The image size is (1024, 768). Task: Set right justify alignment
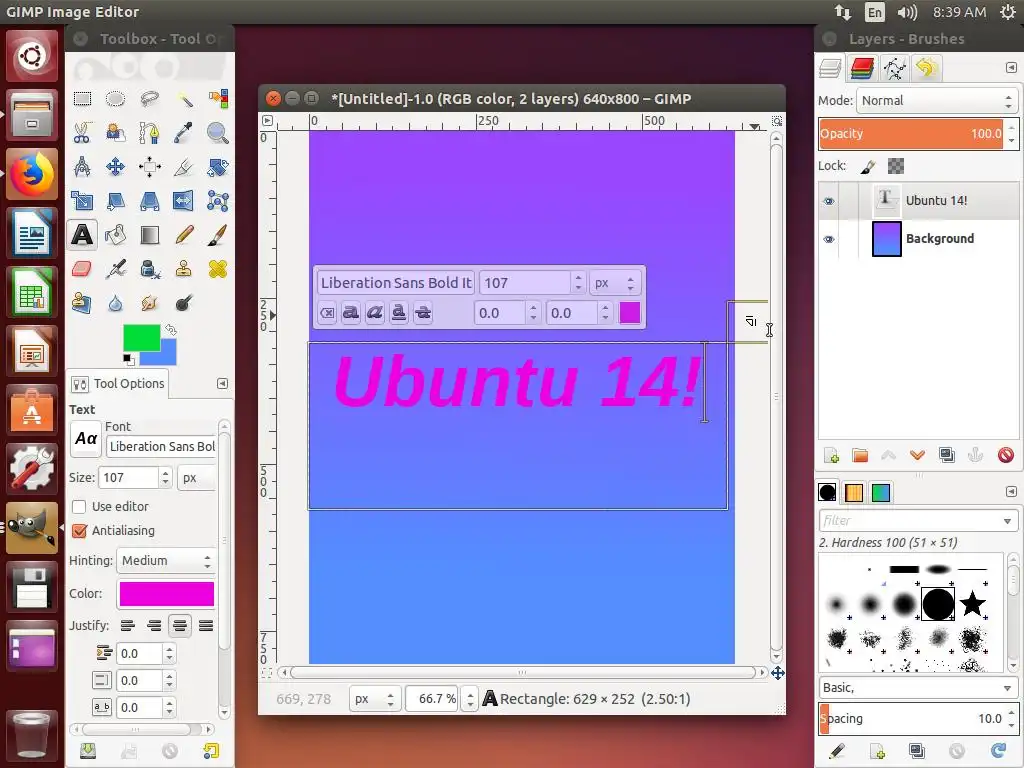(154, 626)
